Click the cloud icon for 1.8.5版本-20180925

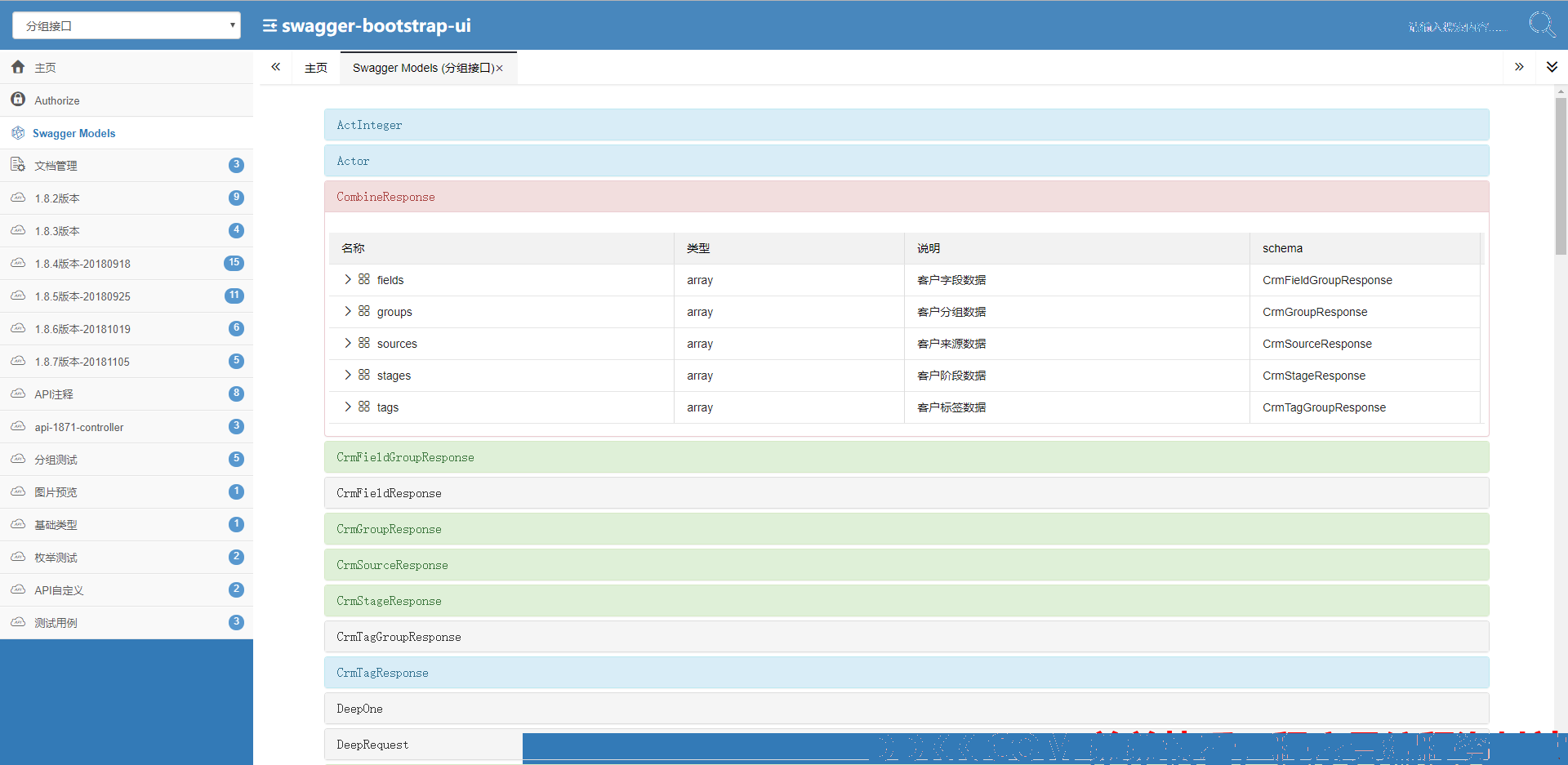[x=18, y=296]
